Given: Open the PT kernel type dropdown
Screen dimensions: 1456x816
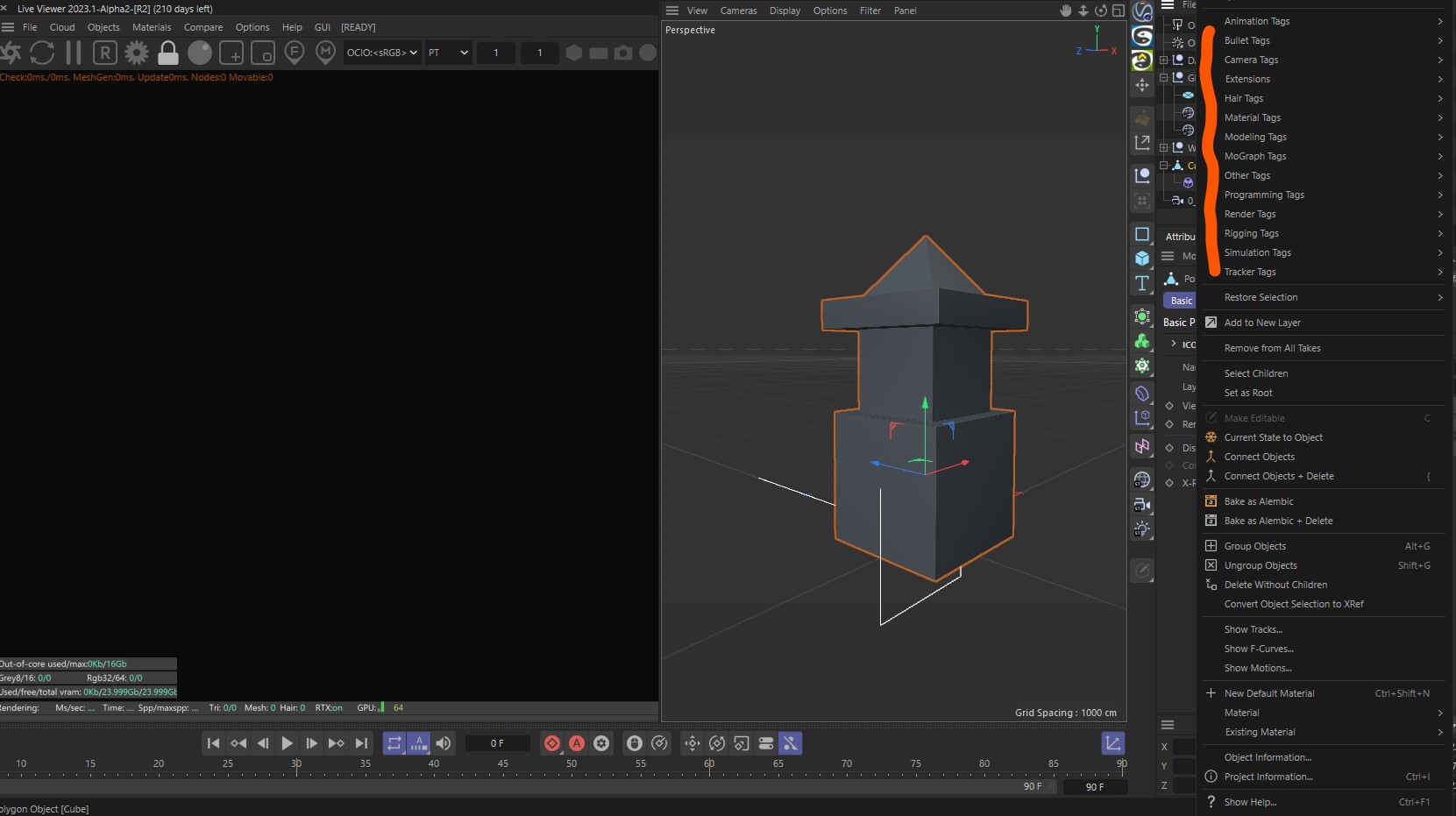Looking at the screenshot, I should [448, 53].
